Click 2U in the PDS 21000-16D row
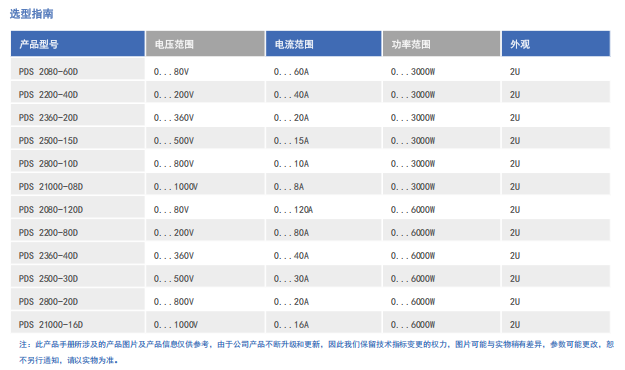Viewport: 625px width, 370px height. [x=515, y=325]
